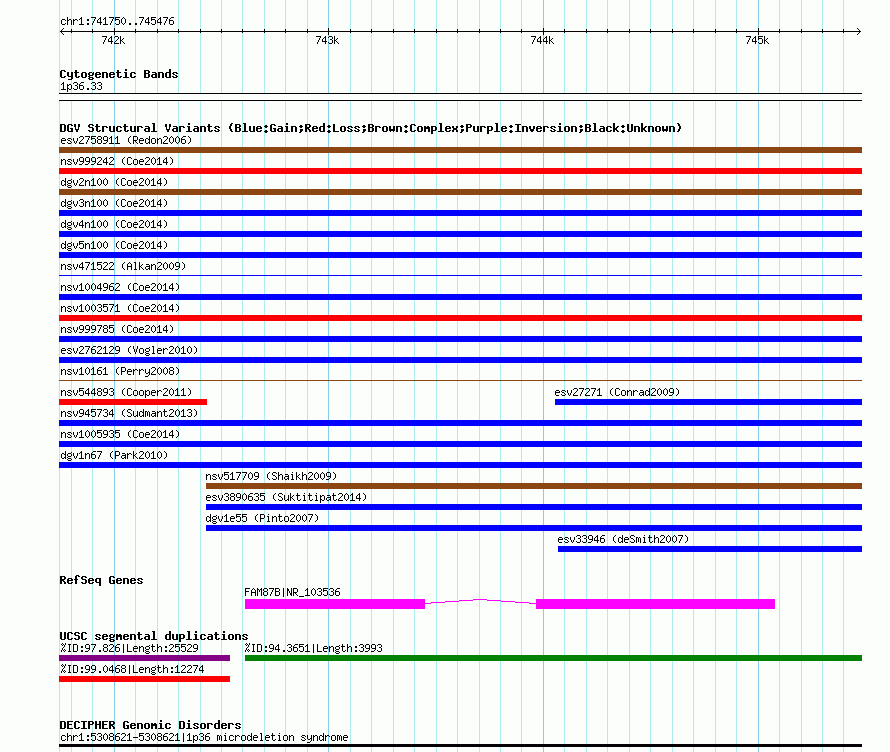
Task: Click the UCSC segmental duplications track title
Action: [154, 636]
